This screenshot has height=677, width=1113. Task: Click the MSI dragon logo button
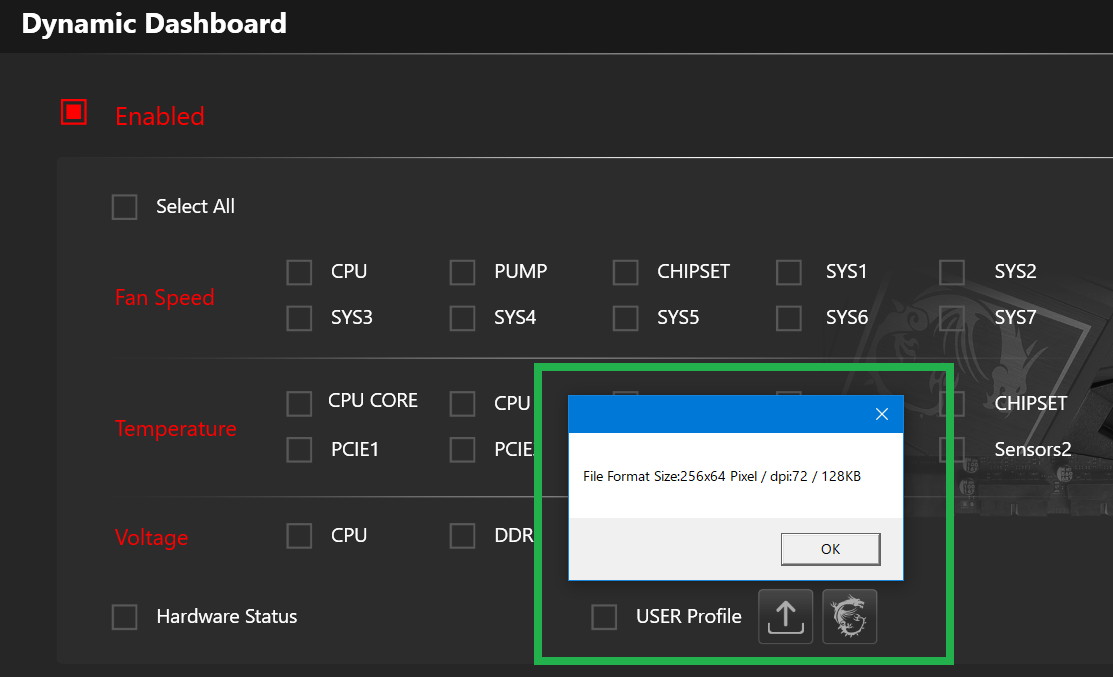(849, 616)
